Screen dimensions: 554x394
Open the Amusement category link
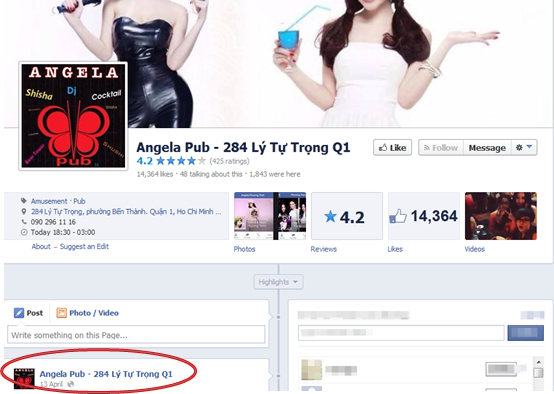click(x=49, y=201)
